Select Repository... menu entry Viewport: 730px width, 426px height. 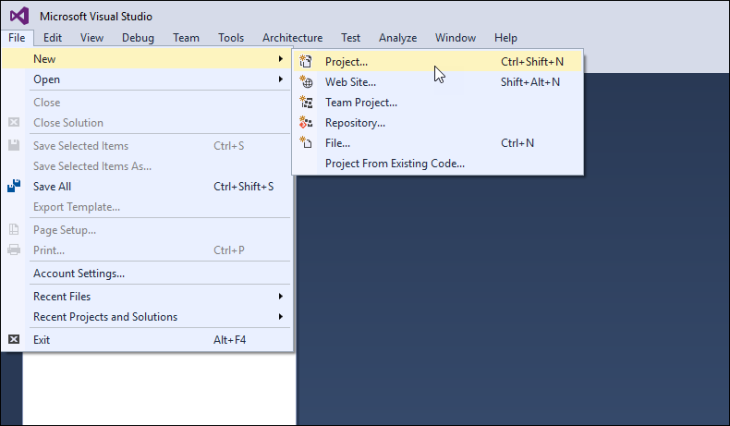coord(438,123)
